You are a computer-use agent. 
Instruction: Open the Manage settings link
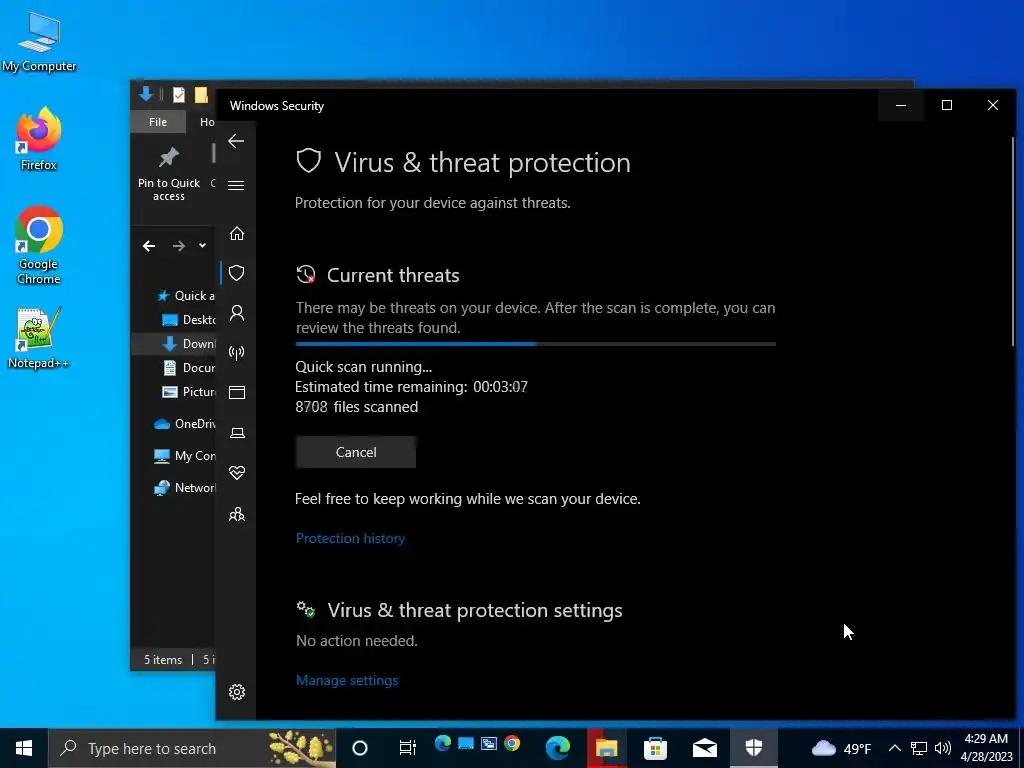coord(347,680)
